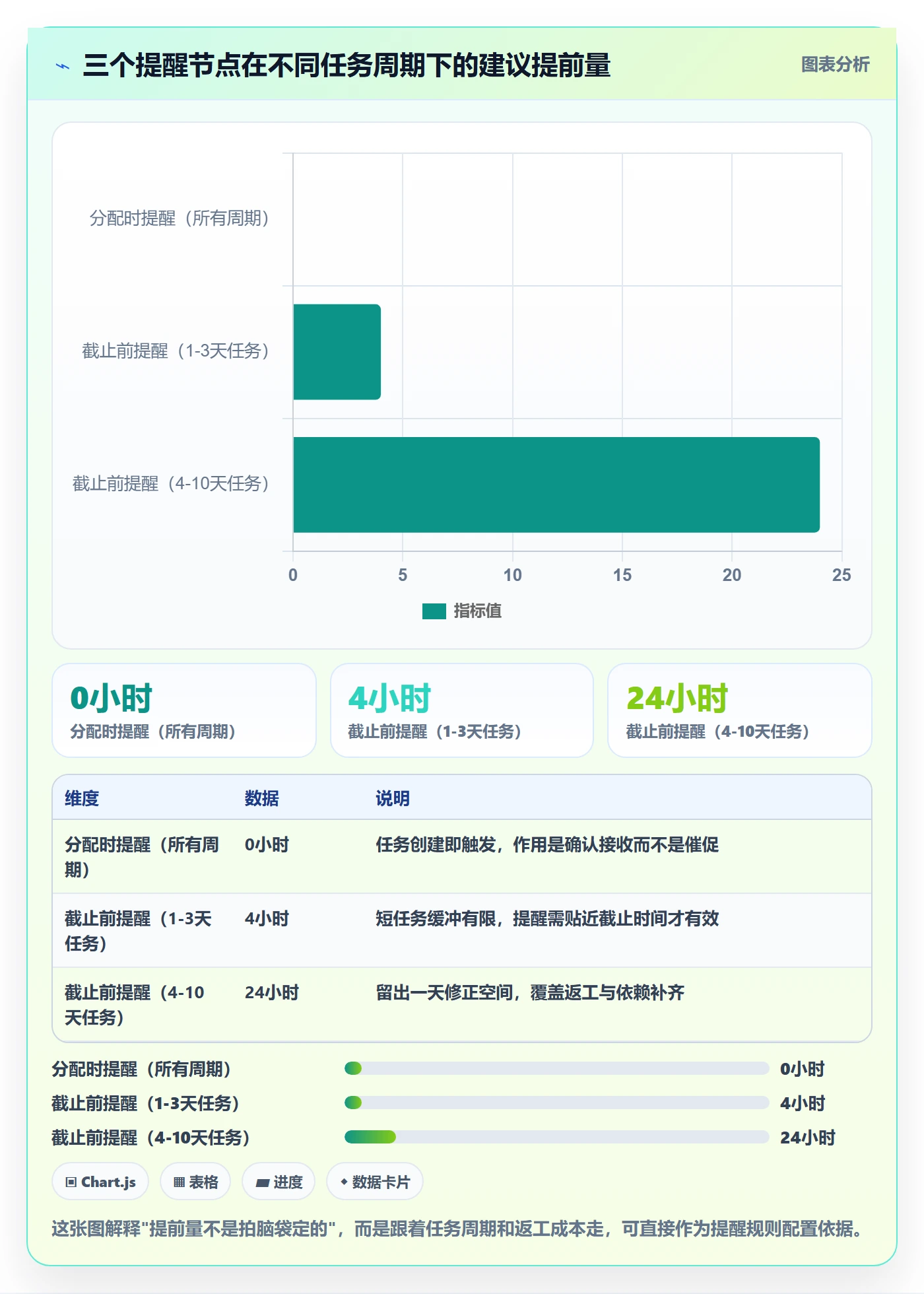
Task: Click the lightning icon beside the title
Action: (63, 66)
